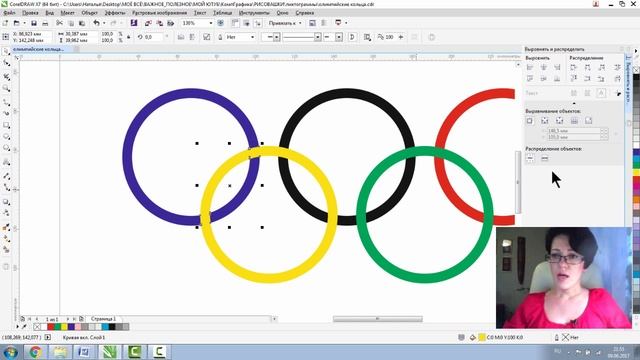640x360 pixels.
Task: Select the Drop Shadow tool
Action: click(x=6, y=202)
